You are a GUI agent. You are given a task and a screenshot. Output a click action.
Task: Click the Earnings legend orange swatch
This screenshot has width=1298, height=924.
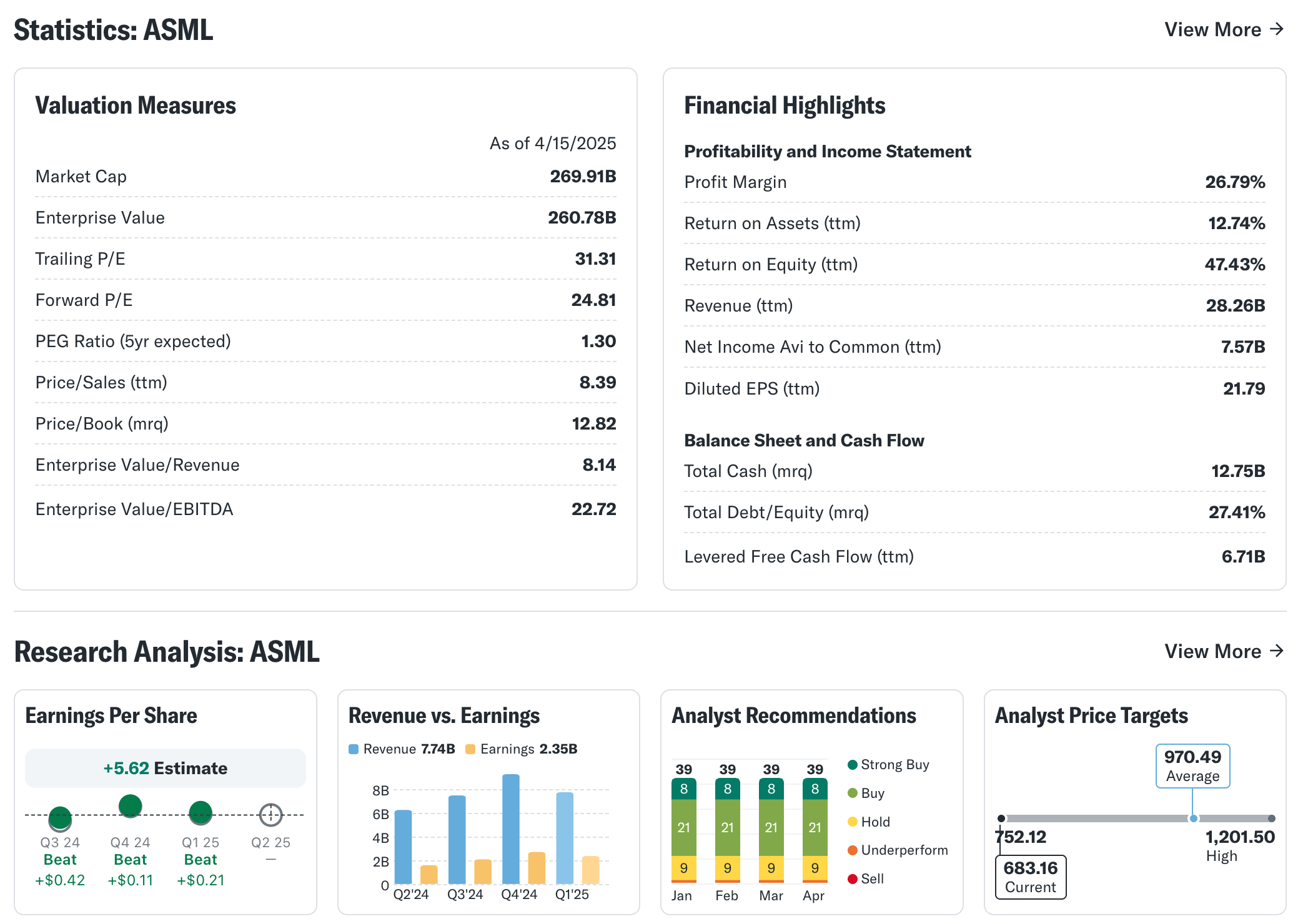pos(470,749)
